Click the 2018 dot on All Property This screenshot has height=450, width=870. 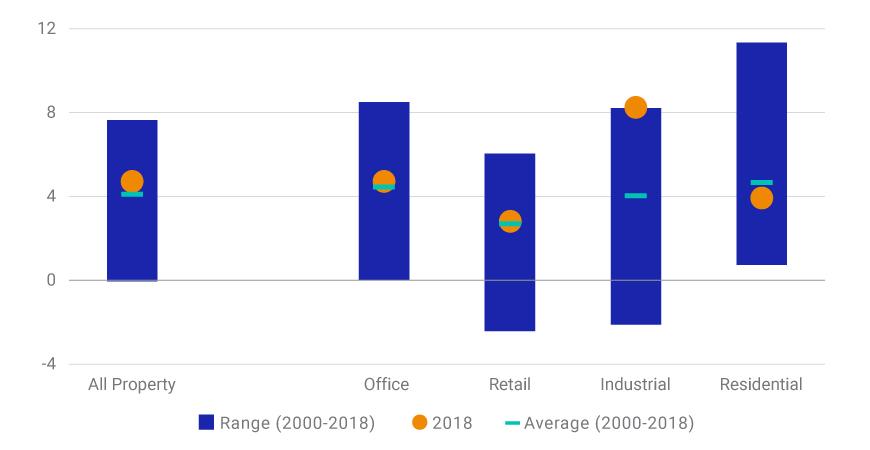[132, 181]
